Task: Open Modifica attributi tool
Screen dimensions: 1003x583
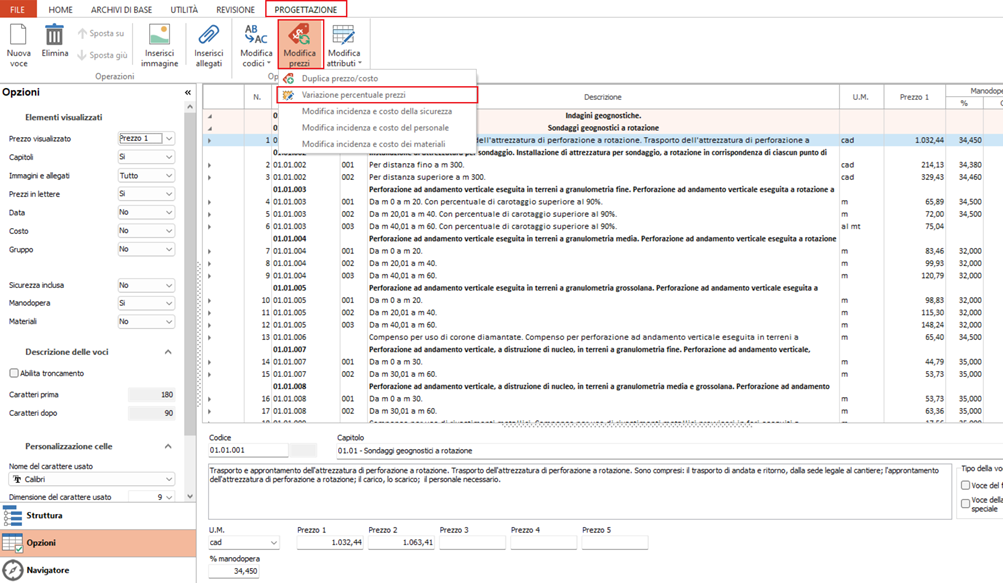Action: click(344, 45)
